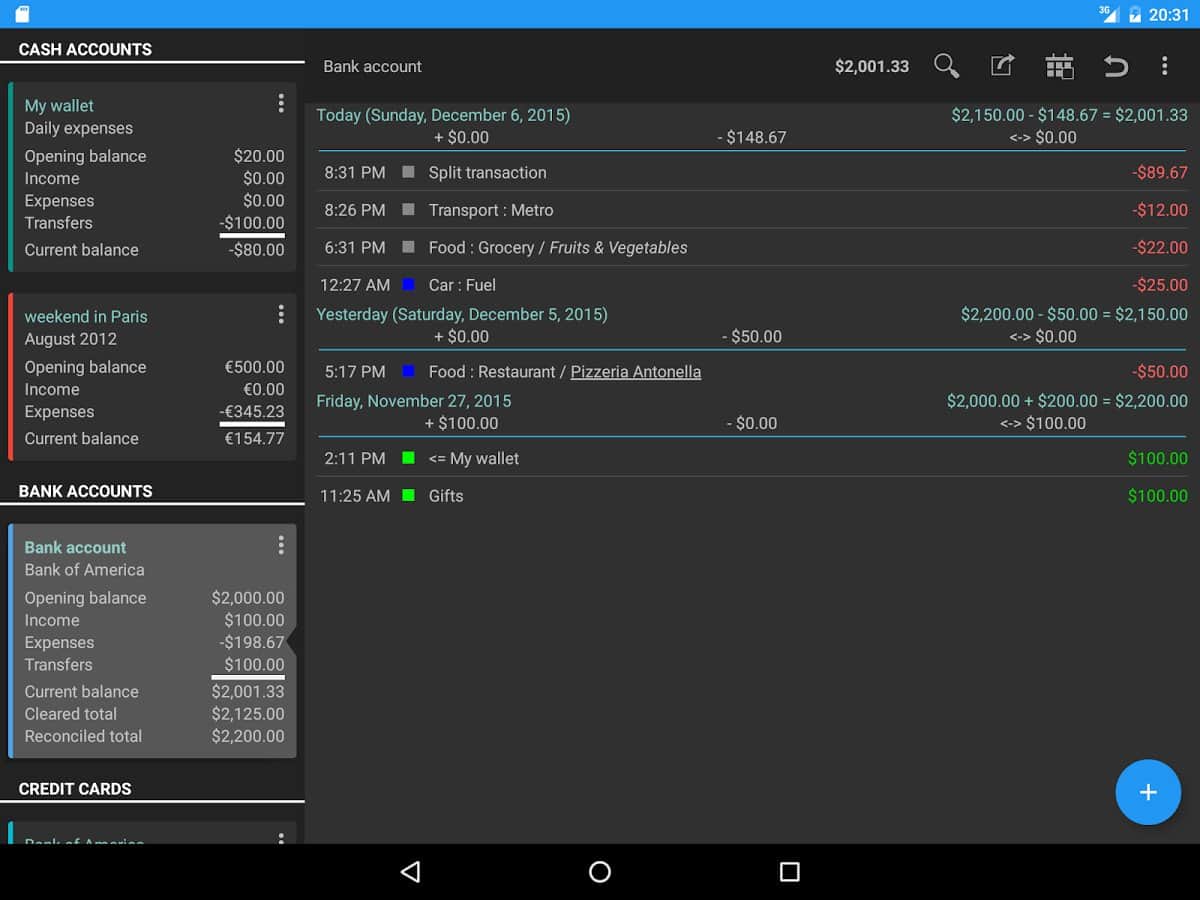Open weekend in Paris options menu

click(281, 315)
